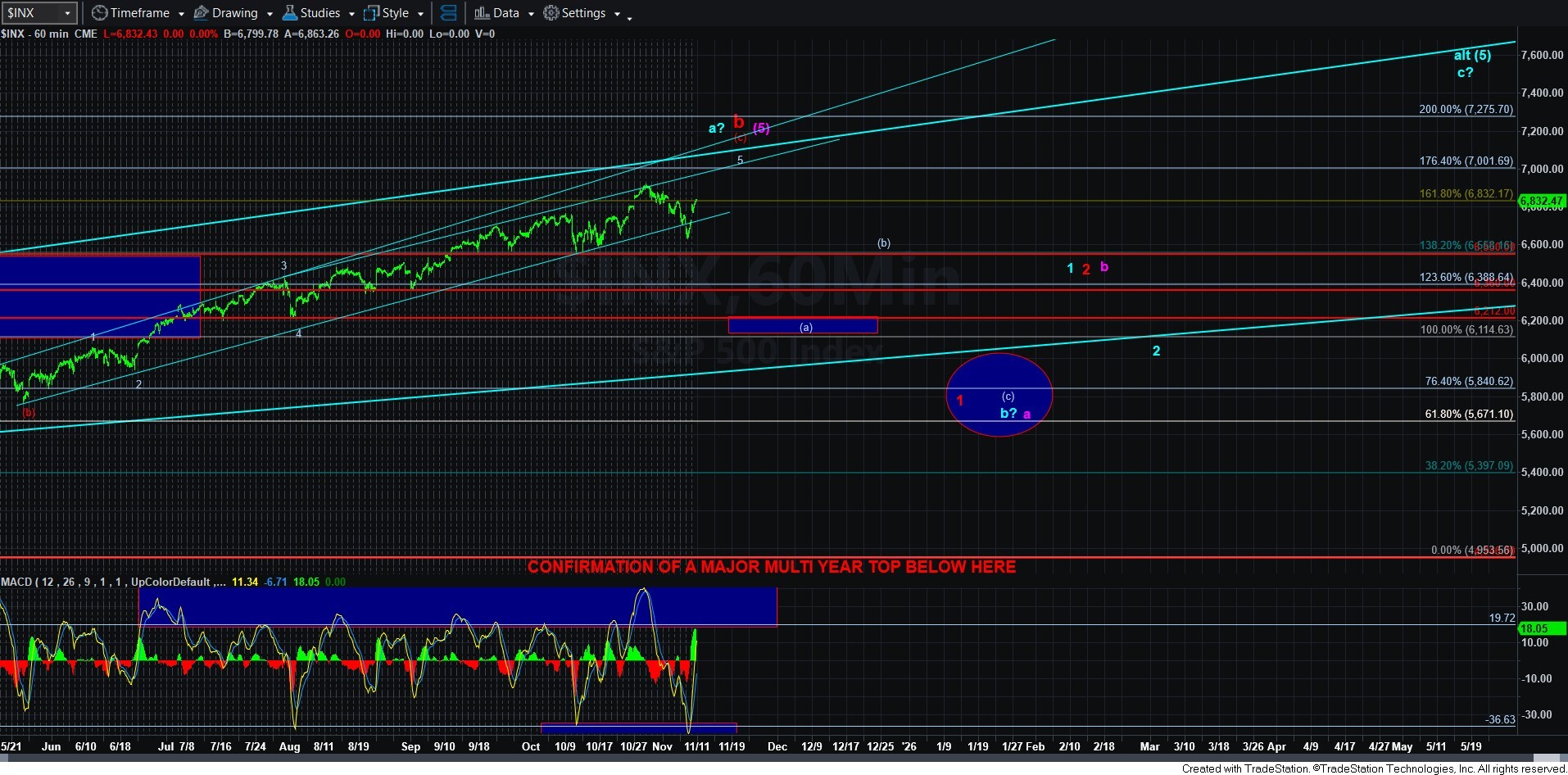Expand the $INX symbol dropdown arrow
Viewport: 1568px width, 775px height.
pyautogui.click(x=68, y=13)
